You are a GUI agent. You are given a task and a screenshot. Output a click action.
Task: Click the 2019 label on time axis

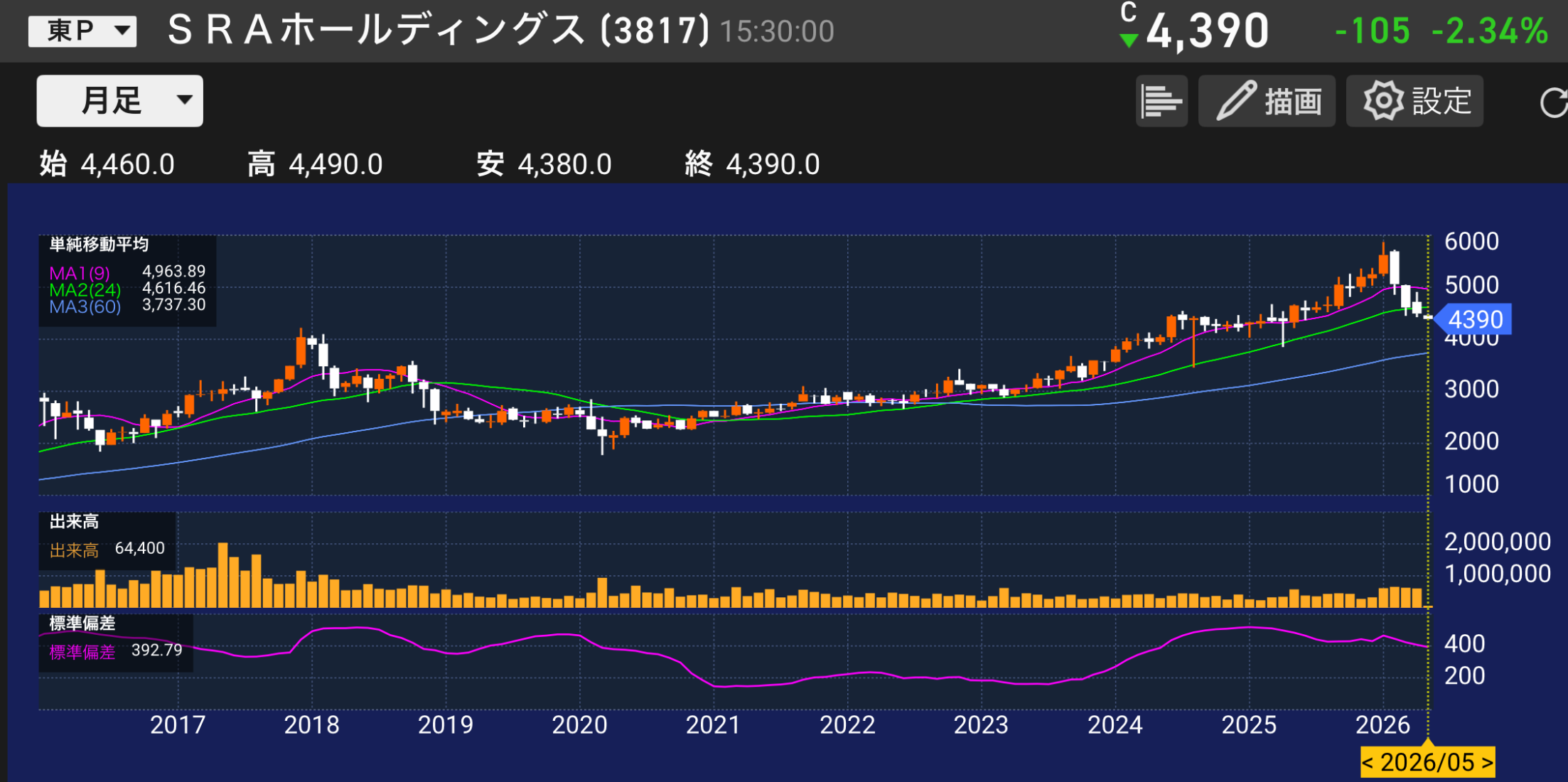point(446,725)
